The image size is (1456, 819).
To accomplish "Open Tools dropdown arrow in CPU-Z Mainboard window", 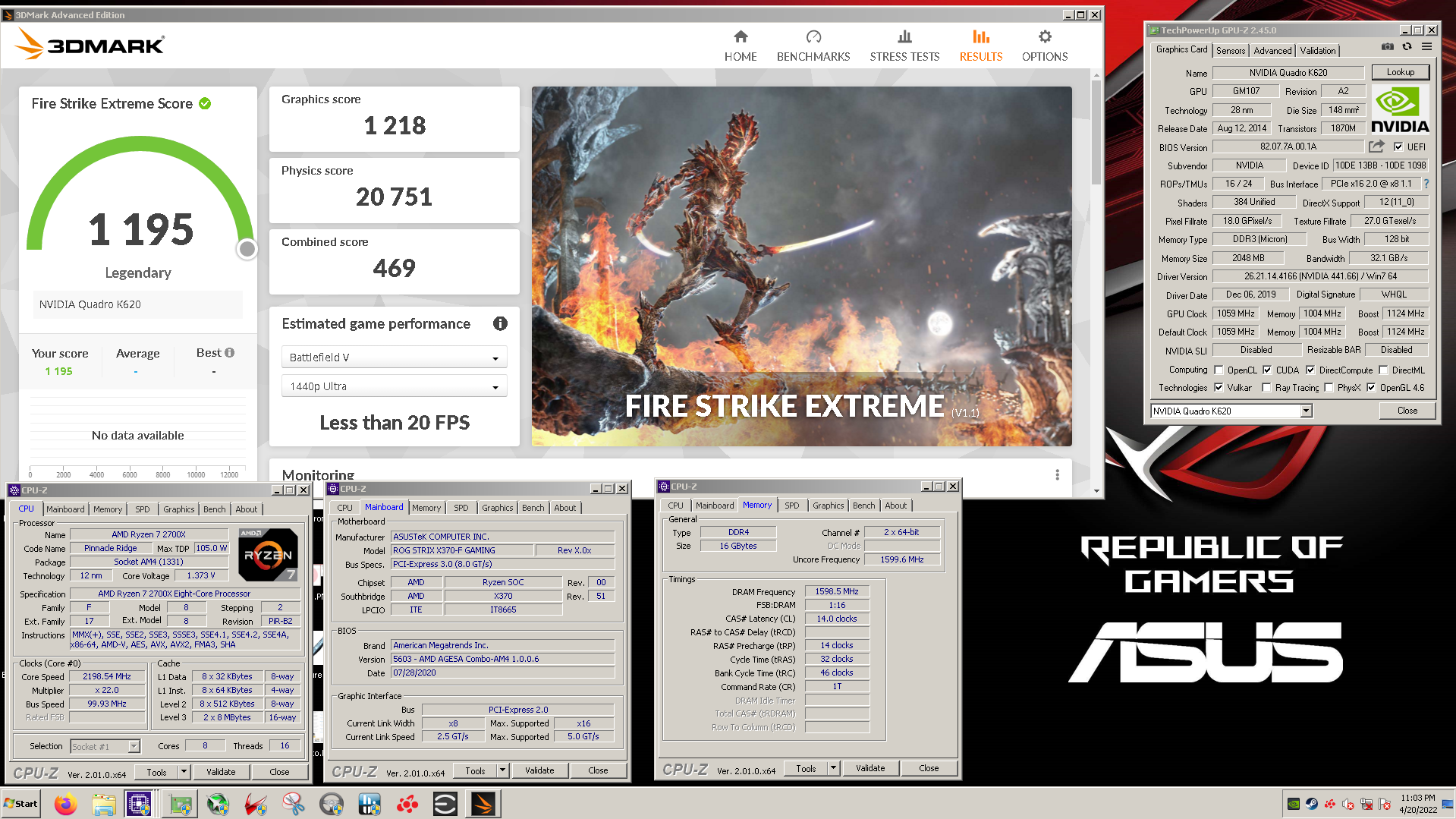I will coord(502,770).
